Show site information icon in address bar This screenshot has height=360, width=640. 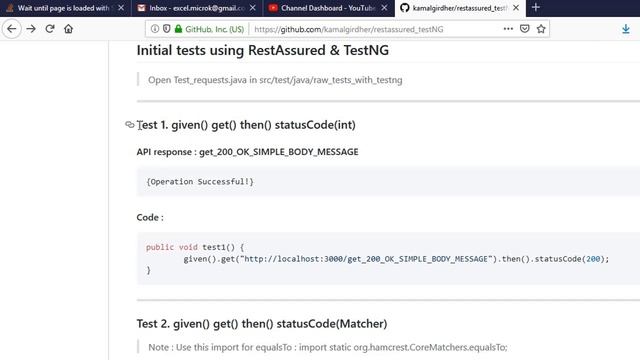click(155, 29)
